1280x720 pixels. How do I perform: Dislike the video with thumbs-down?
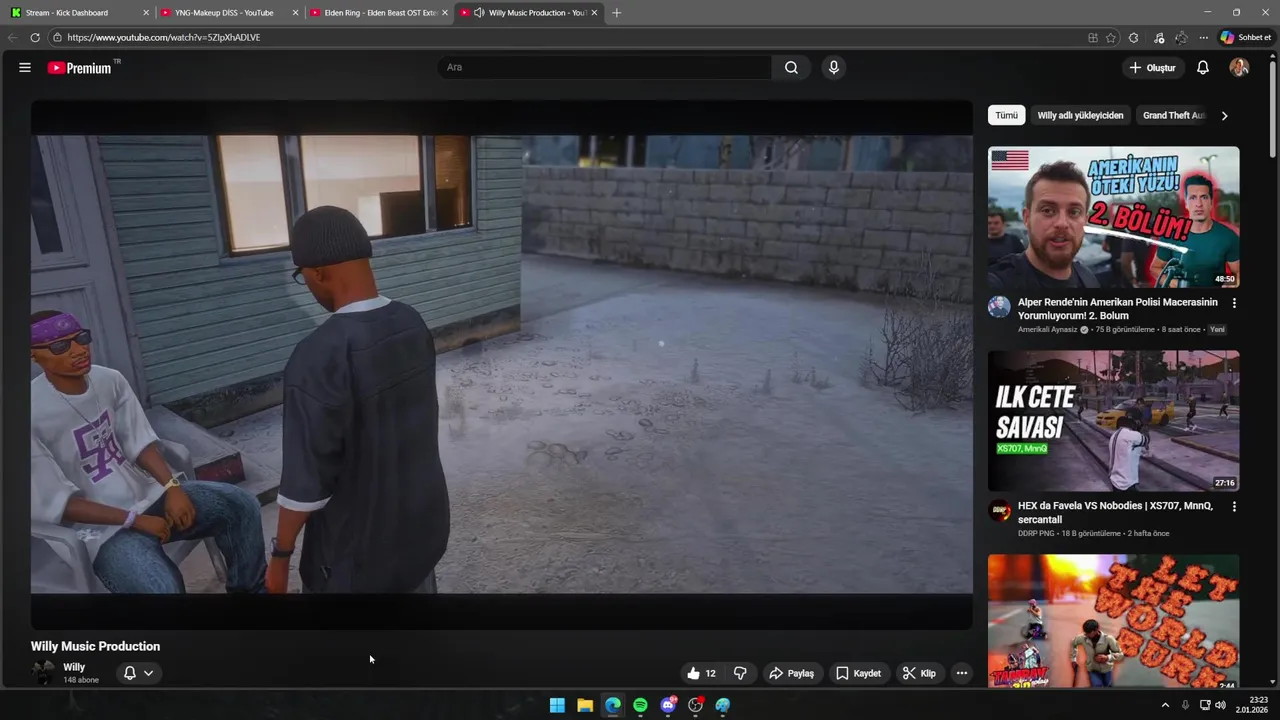coord(740,673)
